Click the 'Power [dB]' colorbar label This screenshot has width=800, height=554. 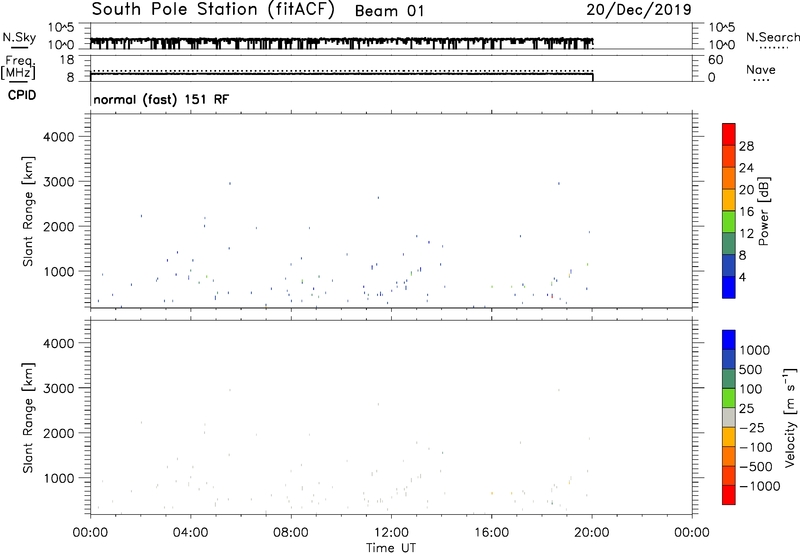click(764, 211)
